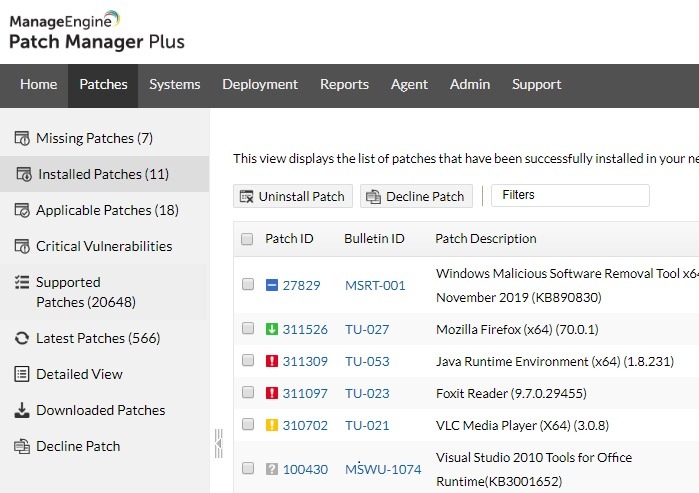The image size is (699, 493).
Task: Click the gray question icon for patch 100430
Action: click(x=272, y=469)
